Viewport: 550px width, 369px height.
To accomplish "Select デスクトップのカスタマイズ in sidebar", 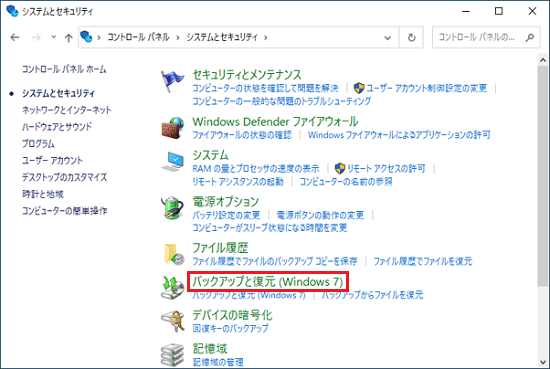I will [x=65, y=177].
